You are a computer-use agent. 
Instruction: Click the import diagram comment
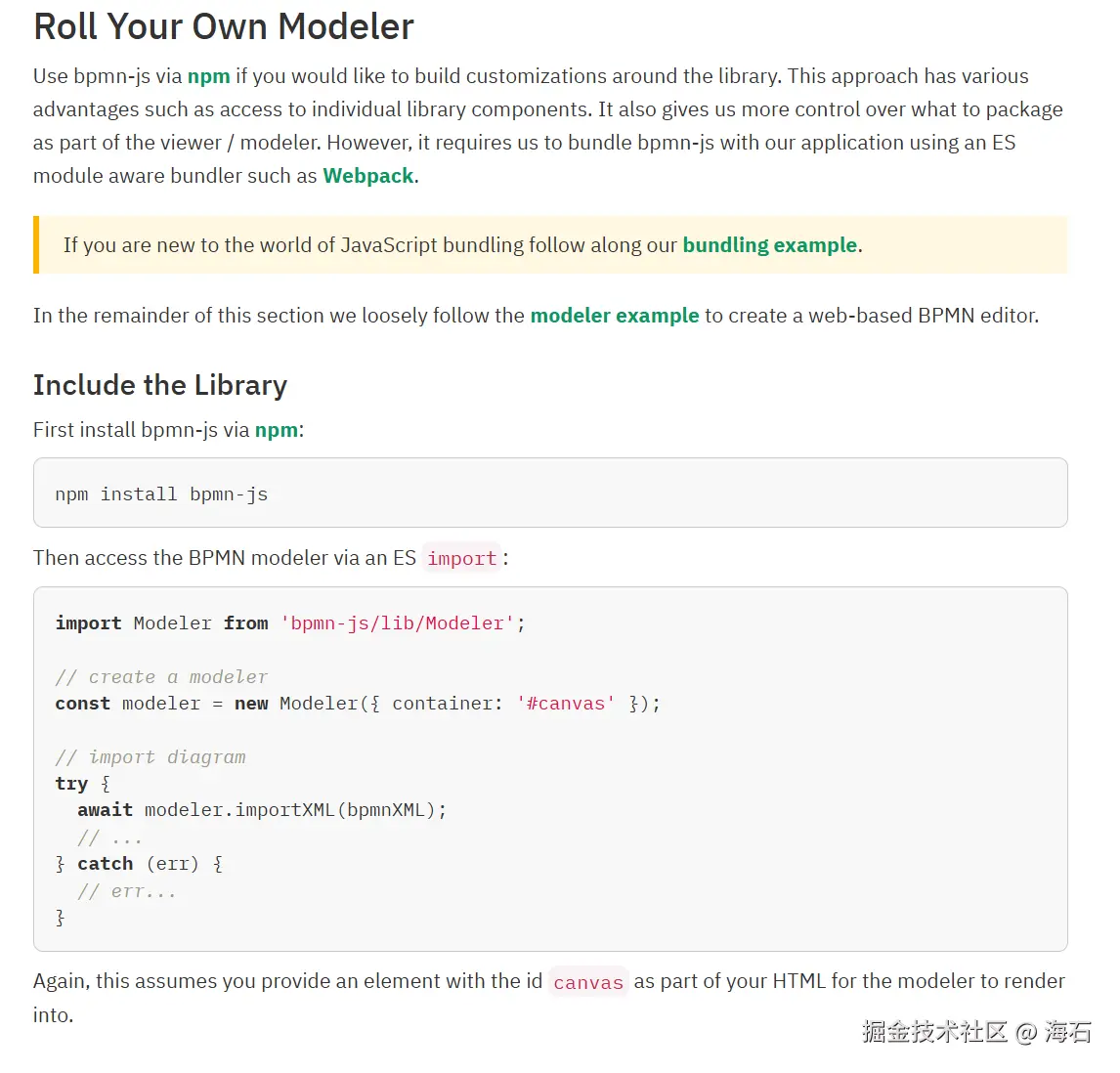[151, 757]
